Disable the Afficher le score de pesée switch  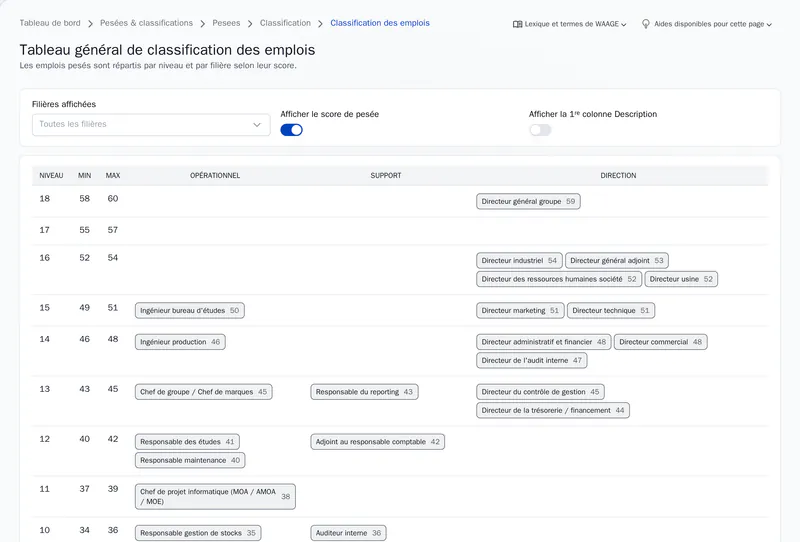[x=291, y=130]
